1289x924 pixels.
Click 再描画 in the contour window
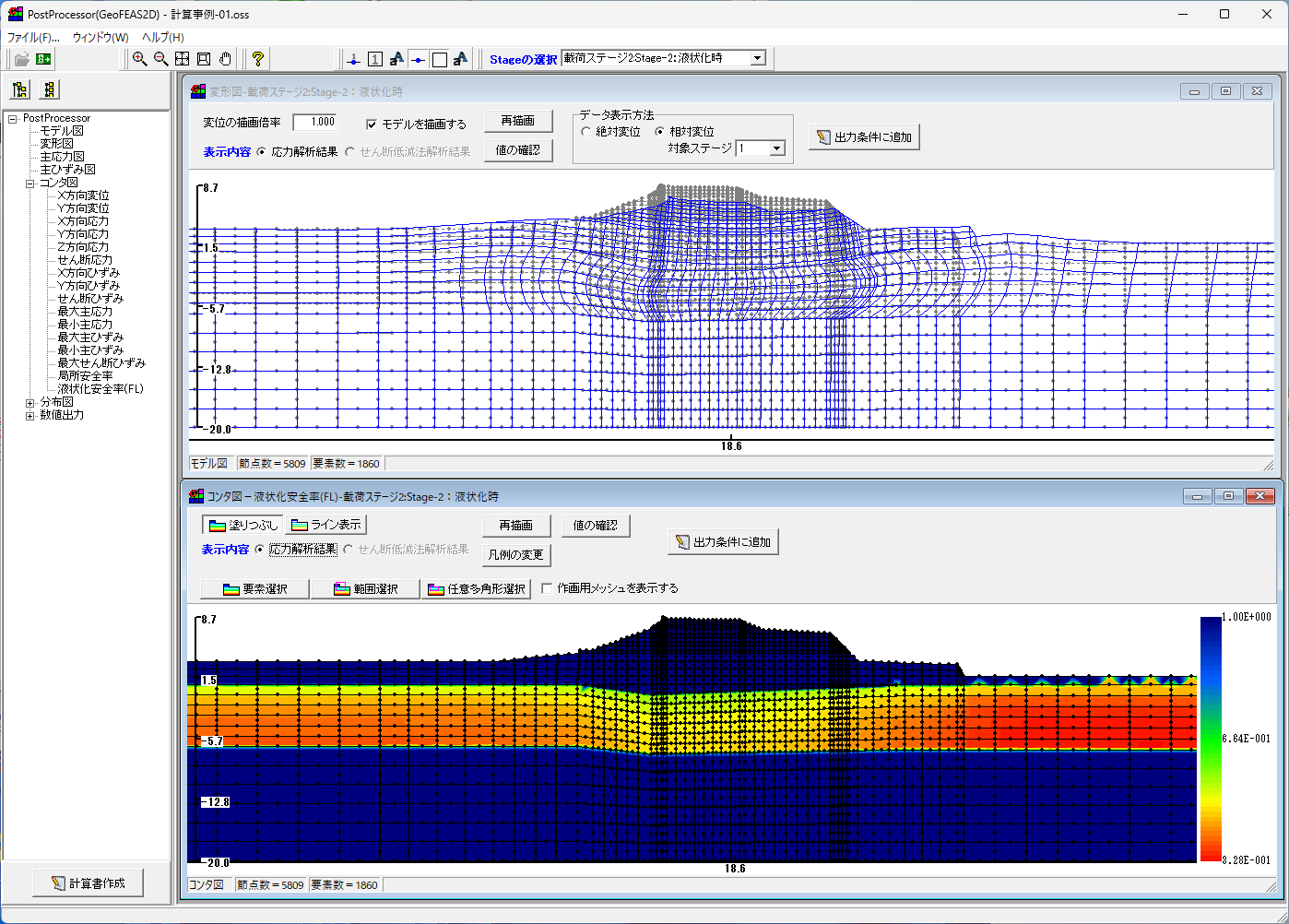click(x=515, y=526)
